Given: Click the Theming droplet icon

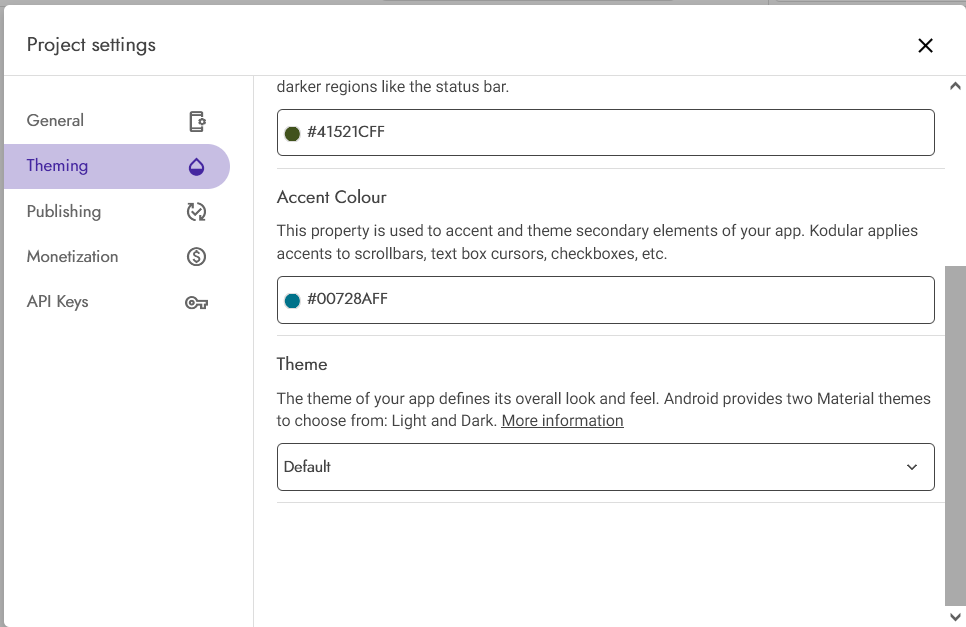Looking at the screenshot, I should pos(197,166).
